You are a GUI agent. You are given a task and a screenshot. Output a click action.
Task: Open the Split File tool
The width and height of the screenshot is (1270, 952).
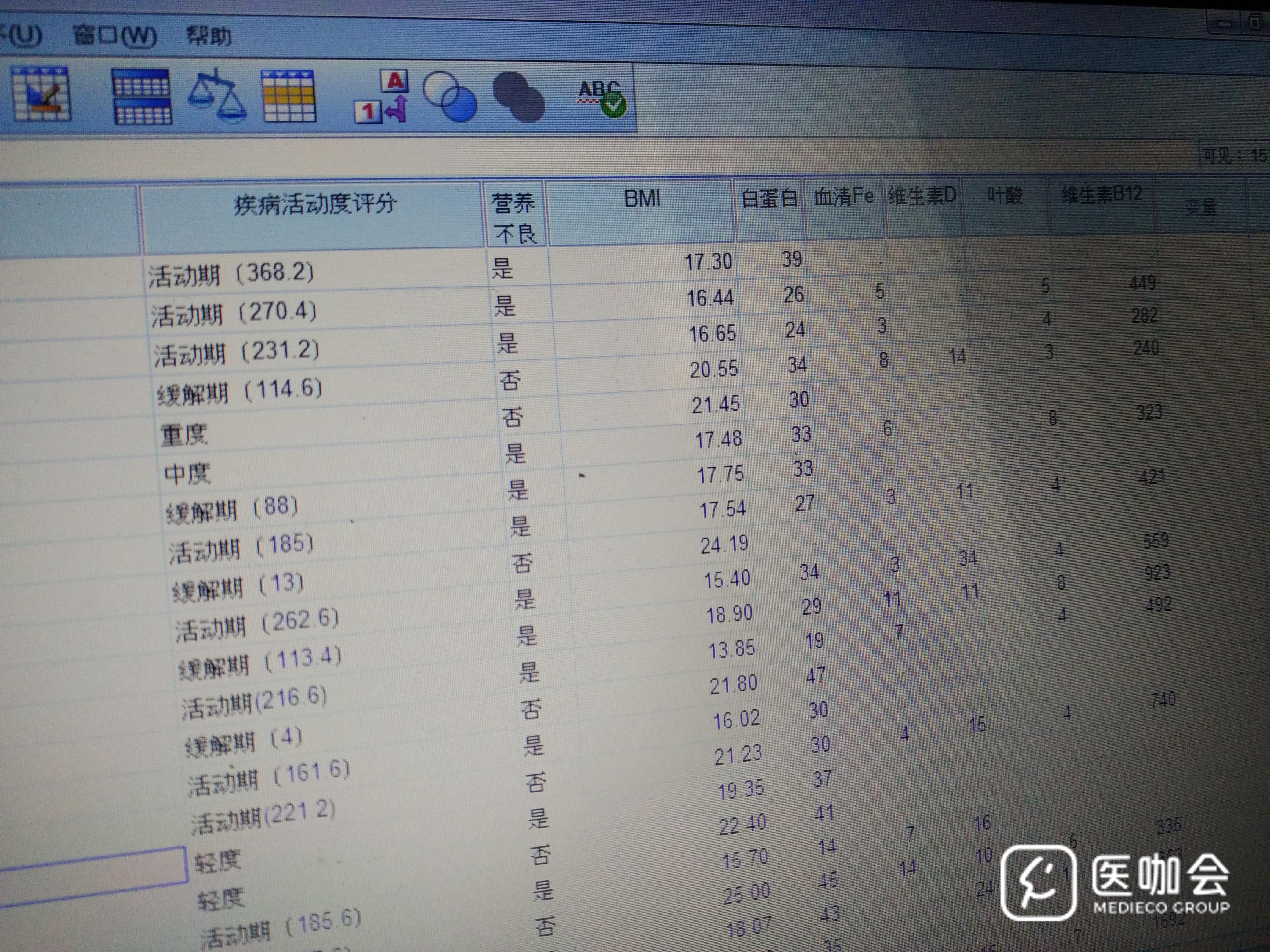point(142,96)
